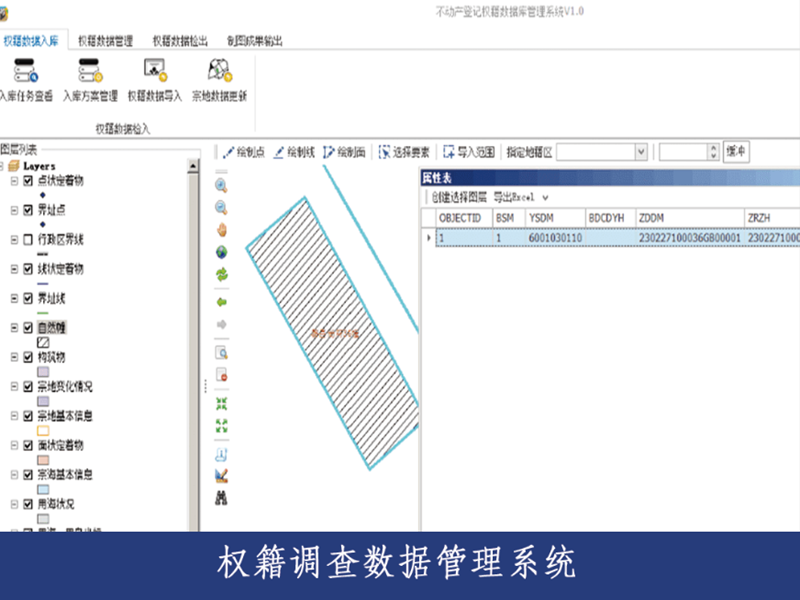Screen dimensions: 800x600
Task: Click the green back arrow icon
Action: point(221,301)
